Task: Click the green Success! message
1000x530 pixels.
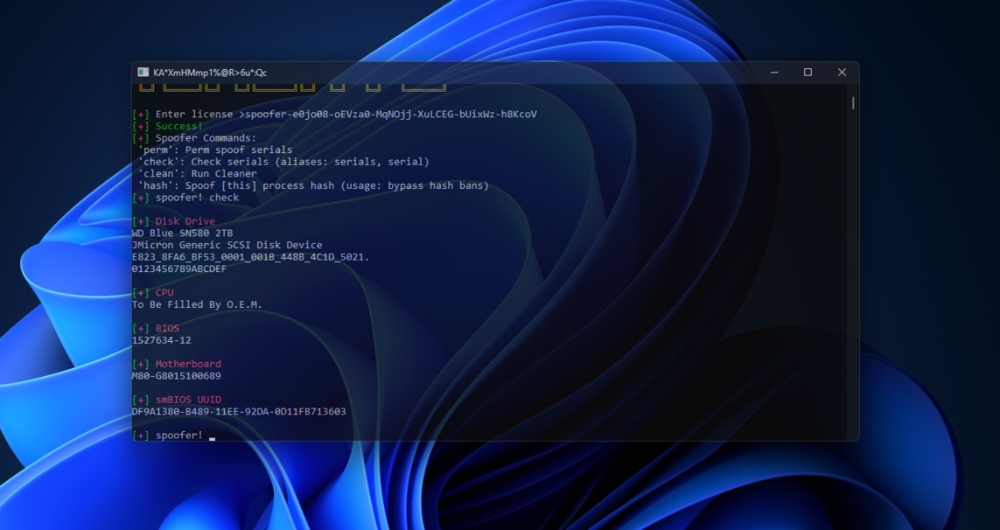Action: (x=179, y=126)
